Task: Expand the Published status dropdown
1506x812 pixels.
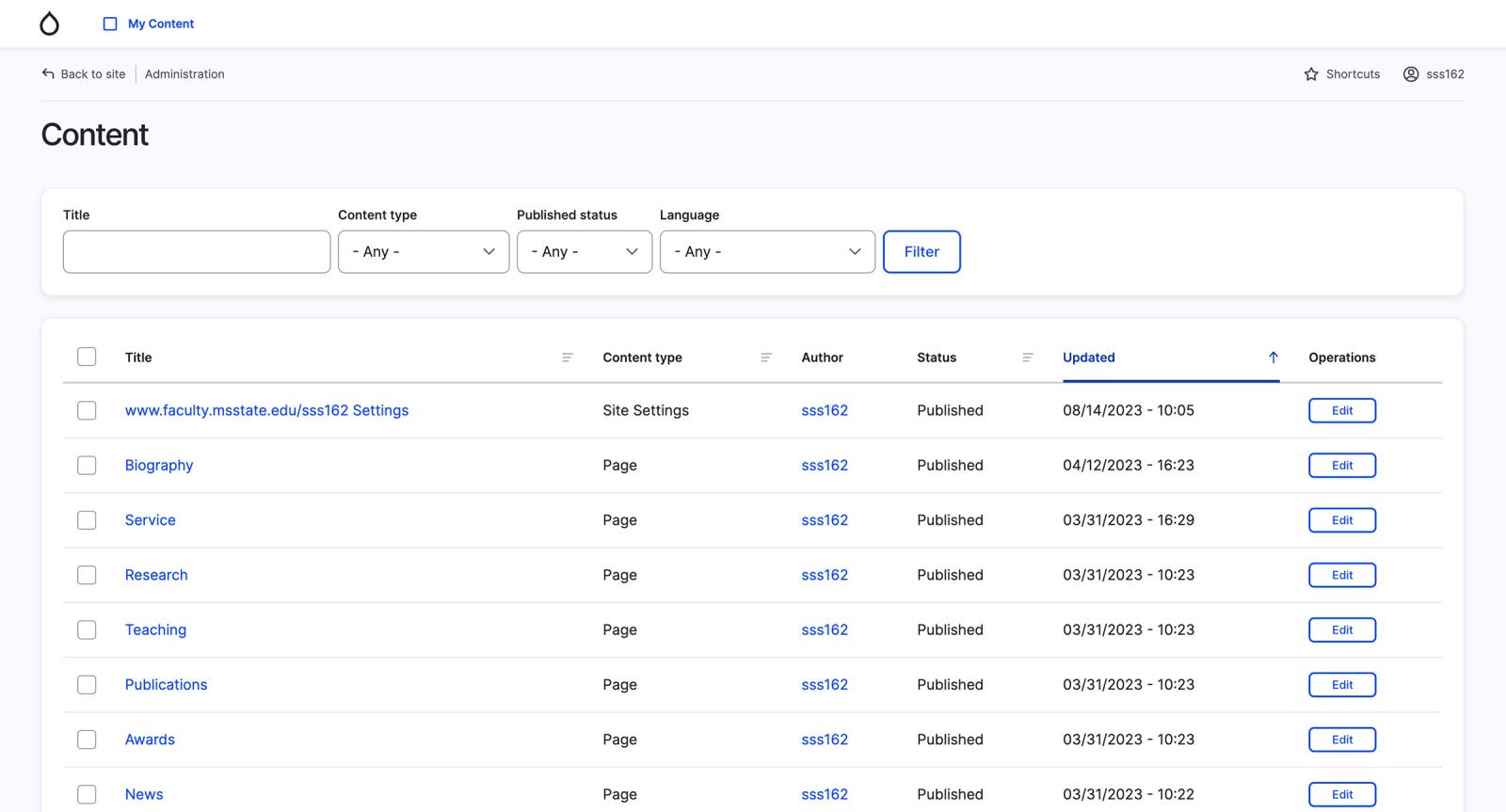Action: click(584, 252)
